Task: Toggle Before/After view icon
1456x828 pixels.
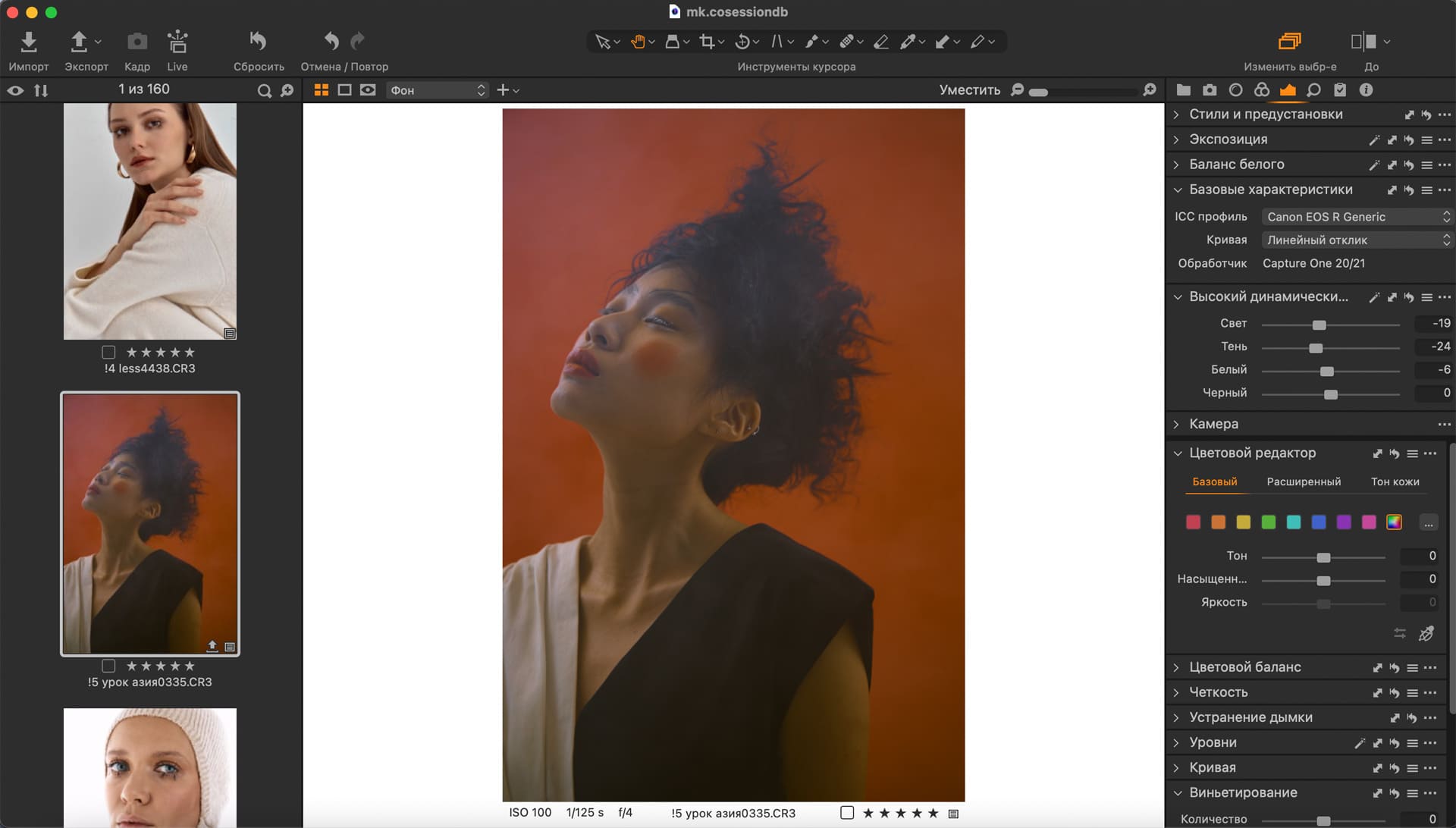Action: [x=1363, y=42]
